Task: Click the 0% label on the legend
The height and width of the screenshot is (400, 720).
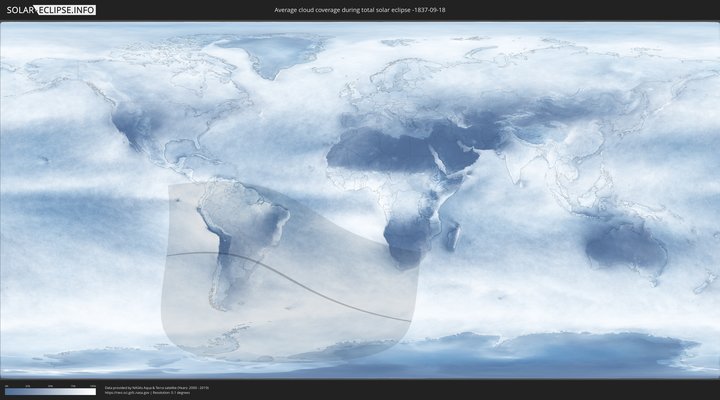Action: (x=6, y=386)
